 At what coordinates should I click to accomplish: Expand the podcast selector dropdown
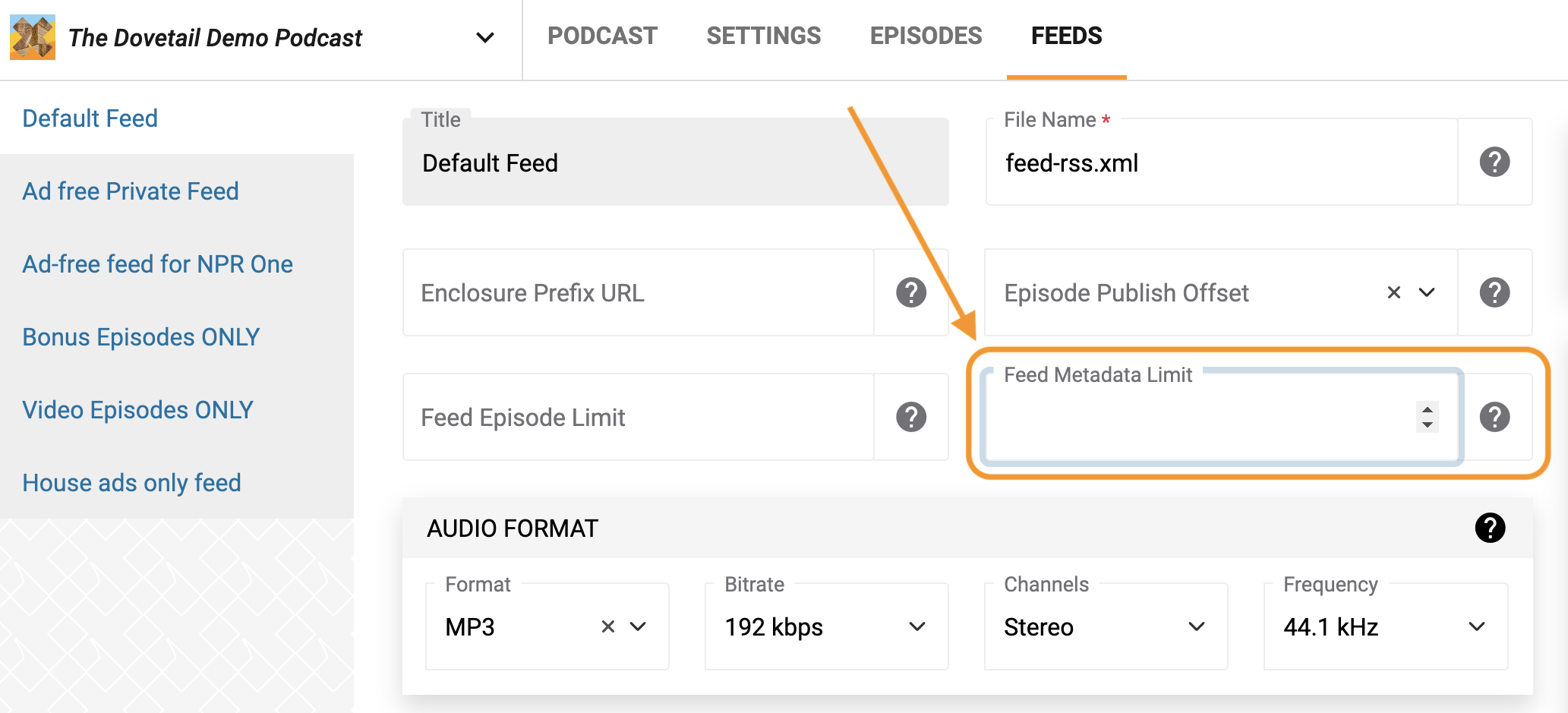point(485,37)
